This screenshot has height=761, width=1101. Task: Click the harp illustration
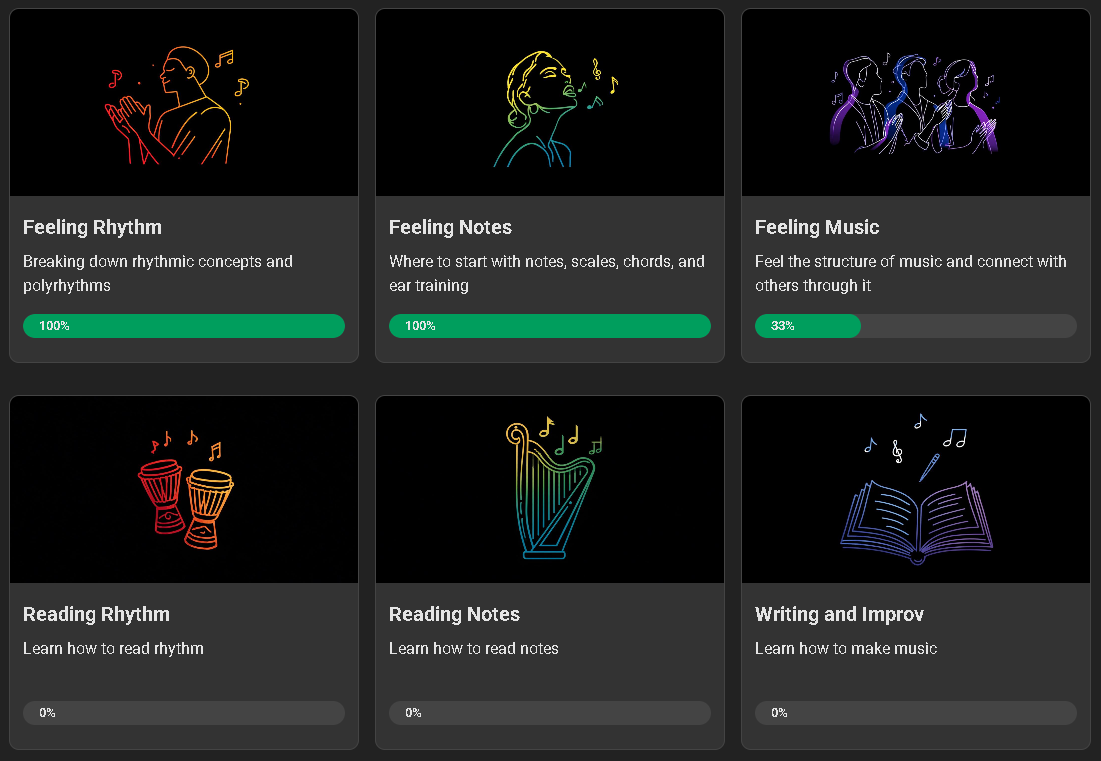coord(548,492)
